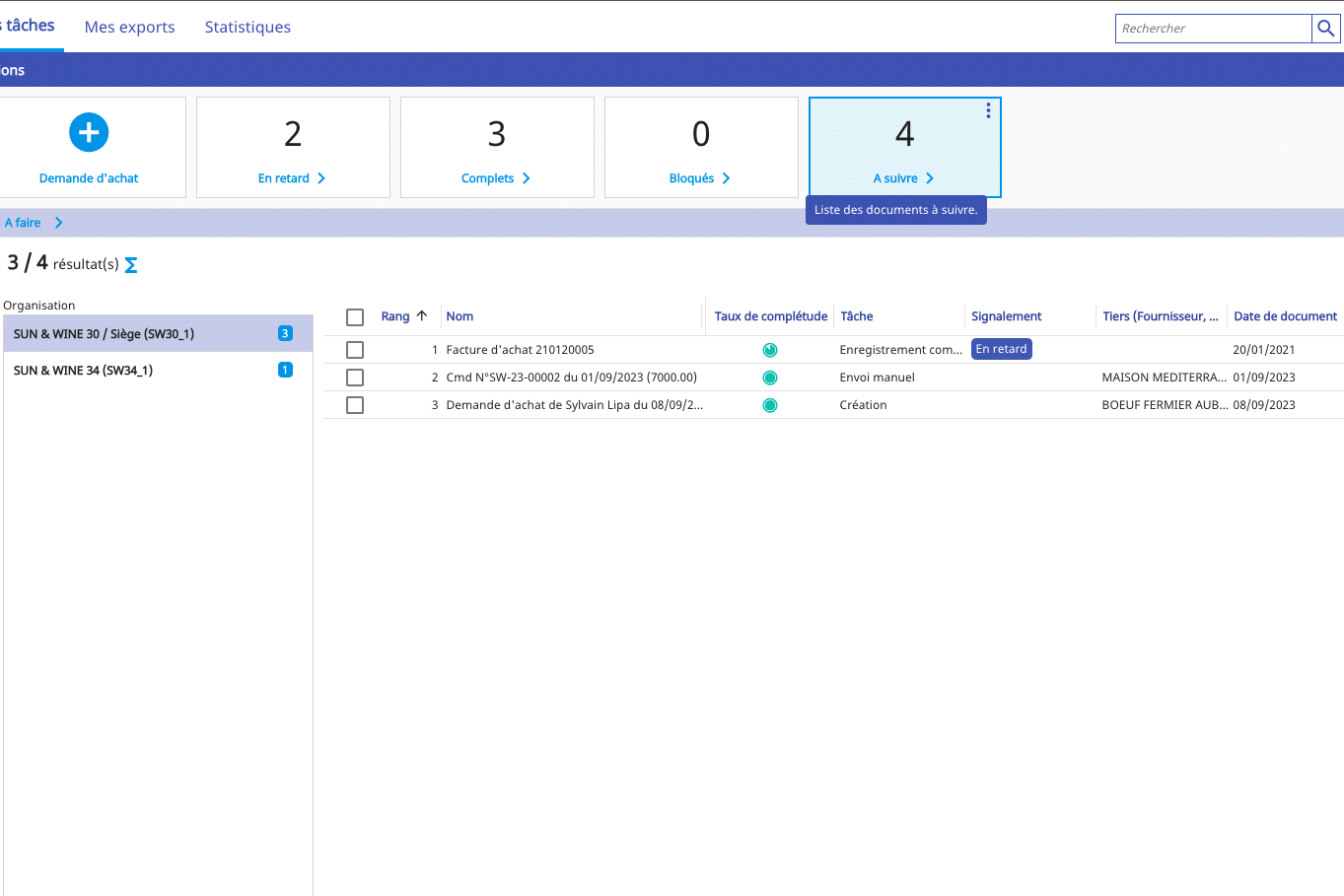1344x896 pixels.
Task: Sort by Date de document column header
Action: coord(1286,316)
